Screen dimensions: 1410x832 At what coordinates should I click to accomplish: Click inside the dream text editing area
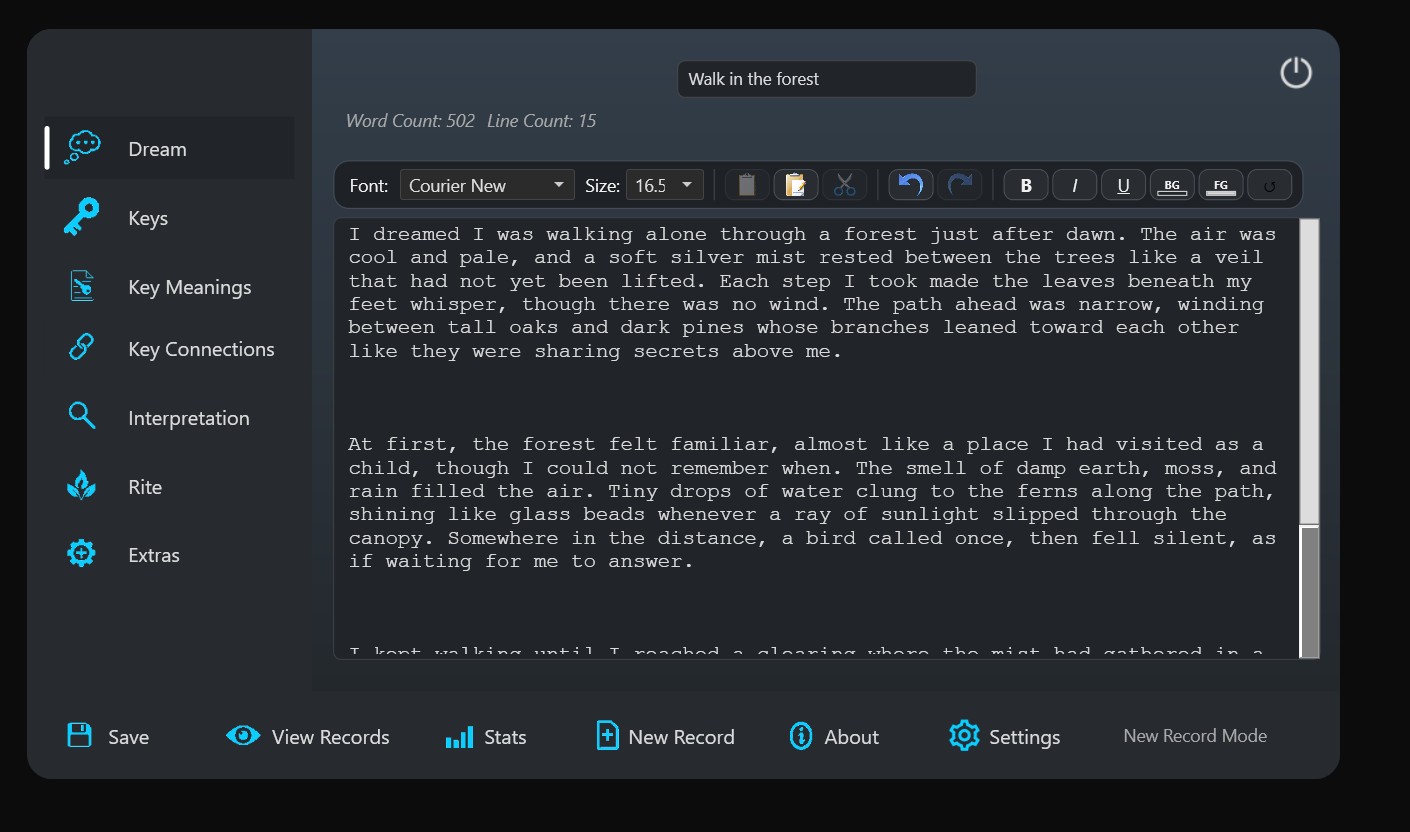pos(816,438)
